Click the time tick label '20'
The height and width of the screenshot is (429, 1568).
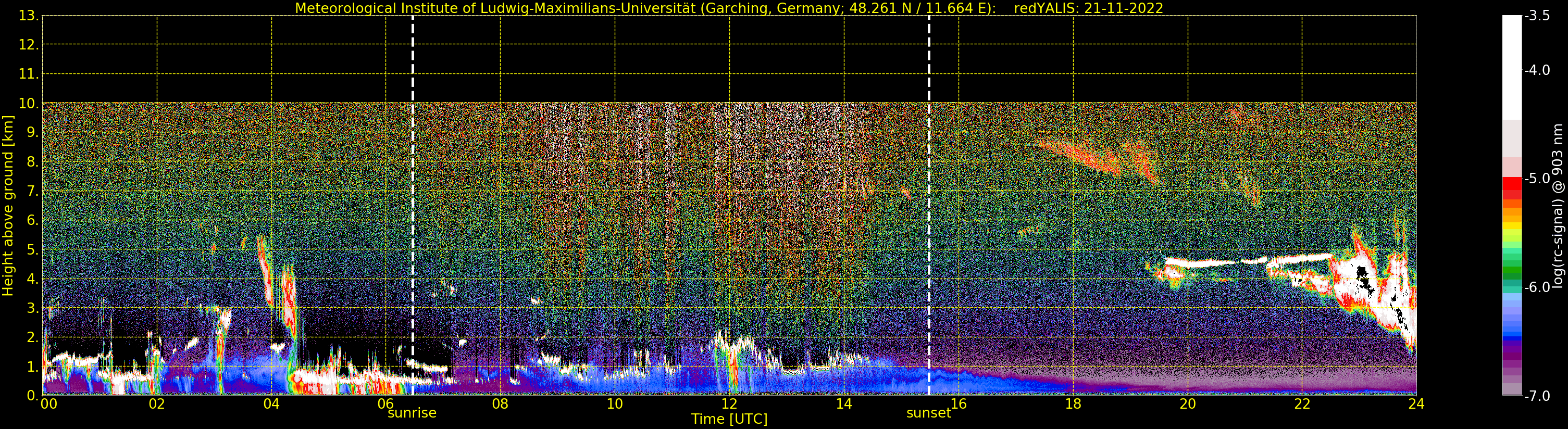1188,403
